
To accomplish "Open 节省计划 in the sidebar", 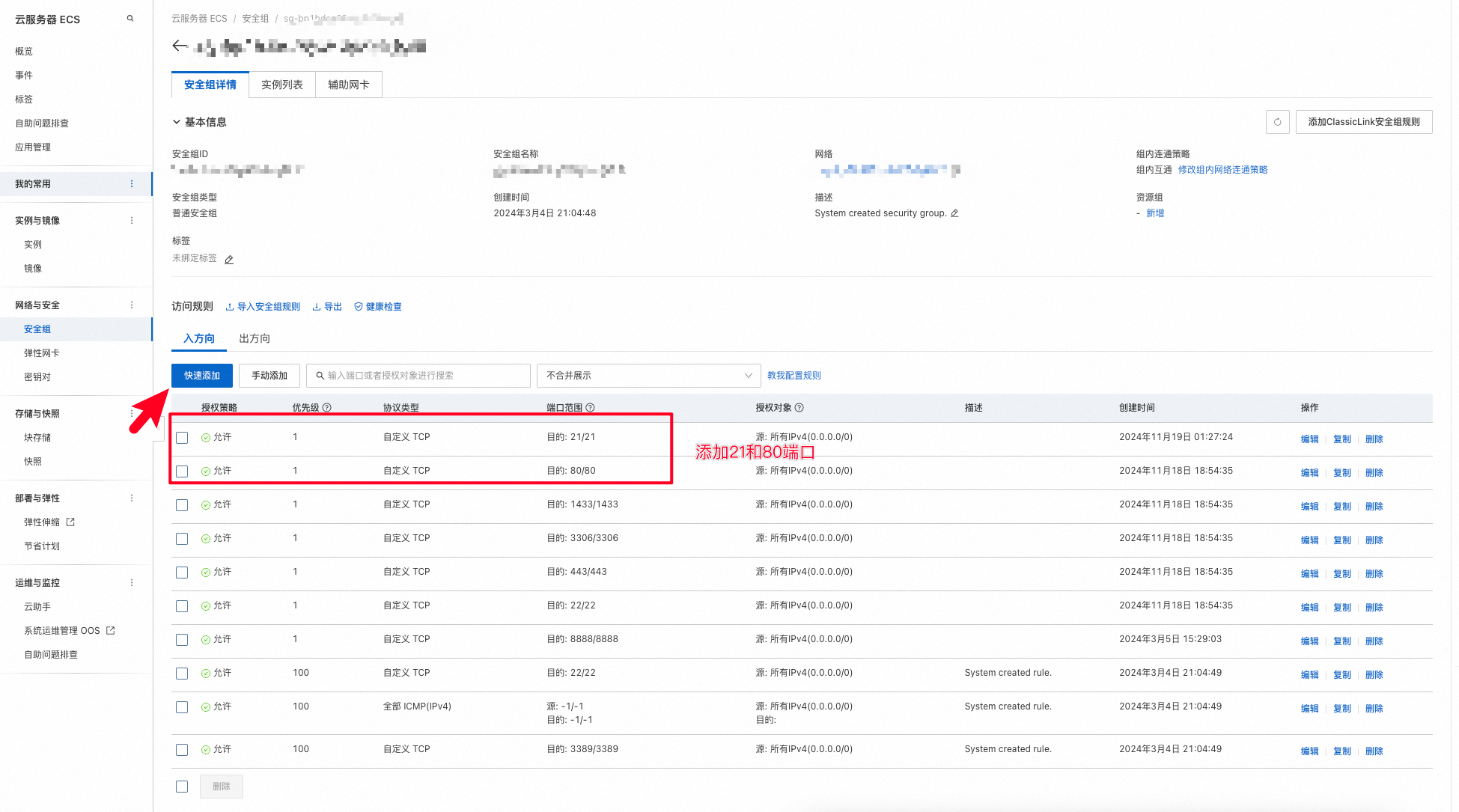I will coord(42,546).
